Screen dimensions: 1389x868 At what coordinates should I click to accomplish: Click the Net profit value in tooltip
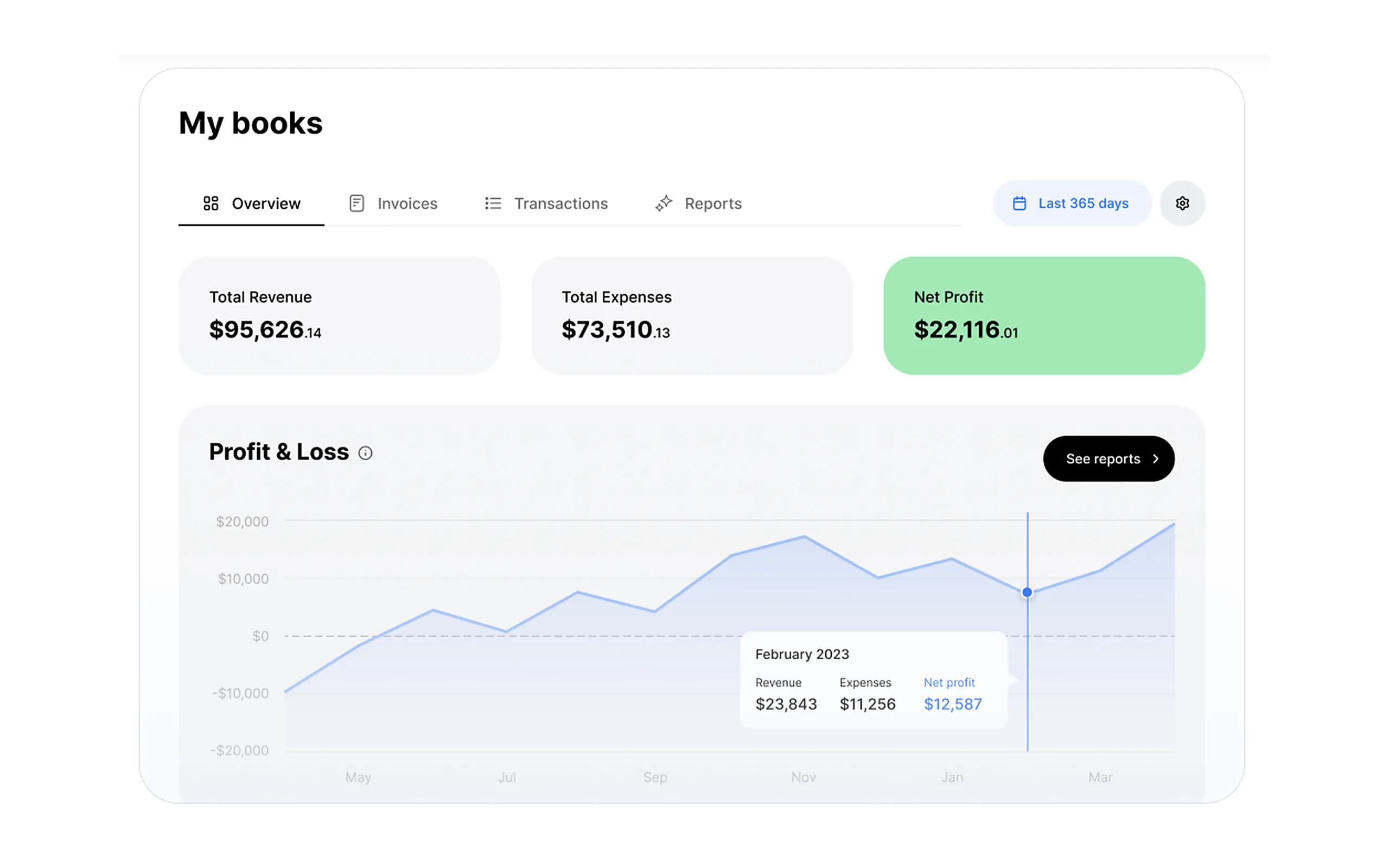[x=953, y=704]
